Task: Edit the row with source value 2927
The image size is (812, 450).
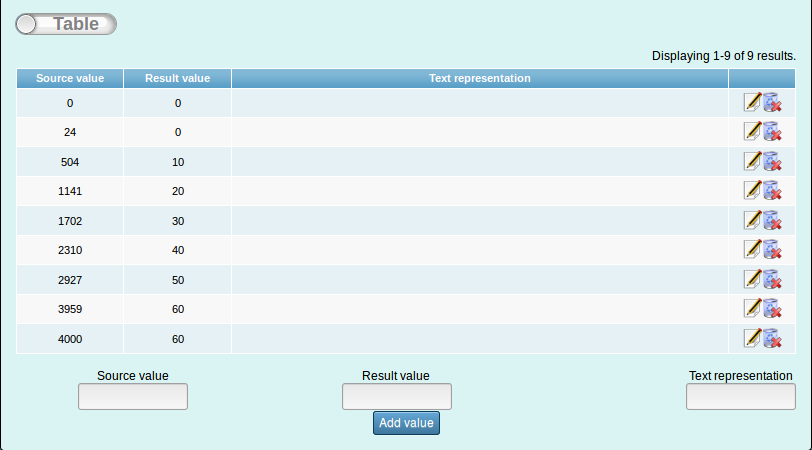Action: click(753, 279)
